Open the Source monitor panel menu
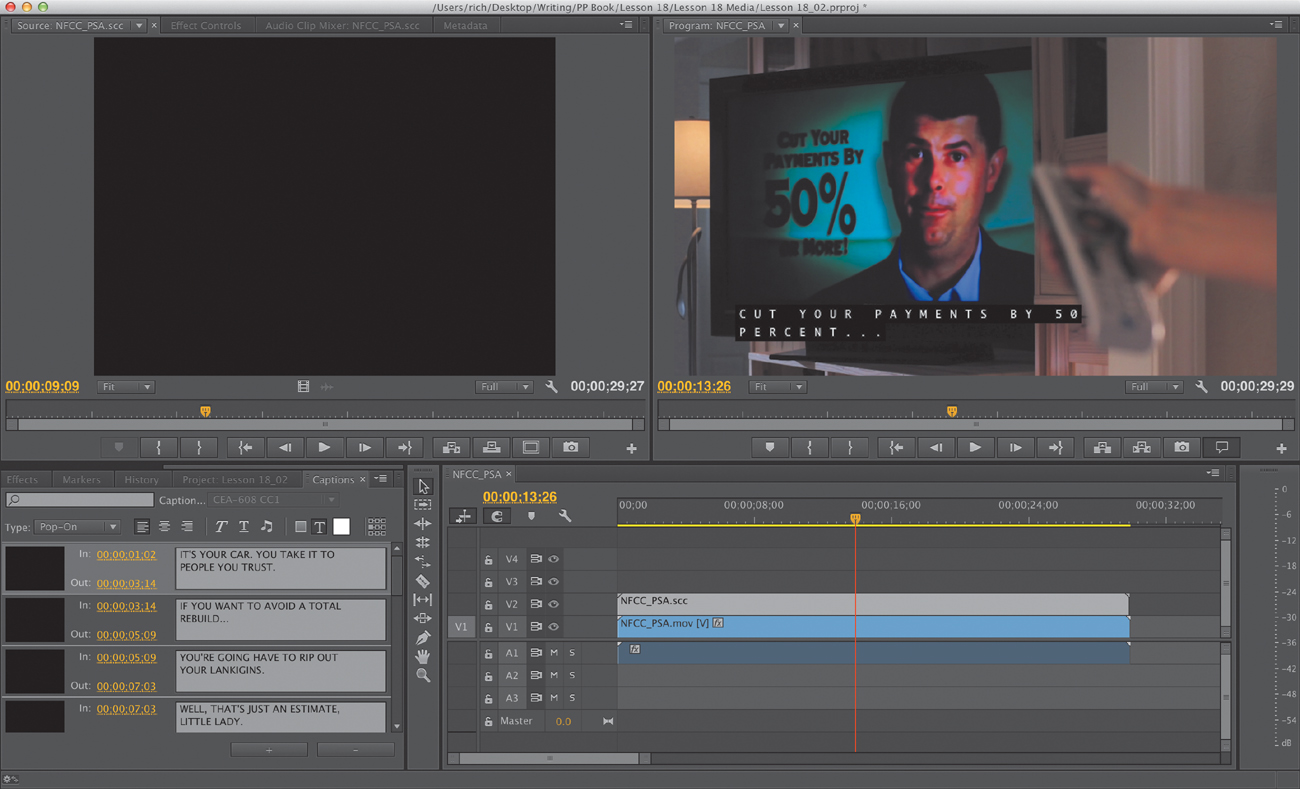This screenshot has width=1300, height=789. click(626, 25)
